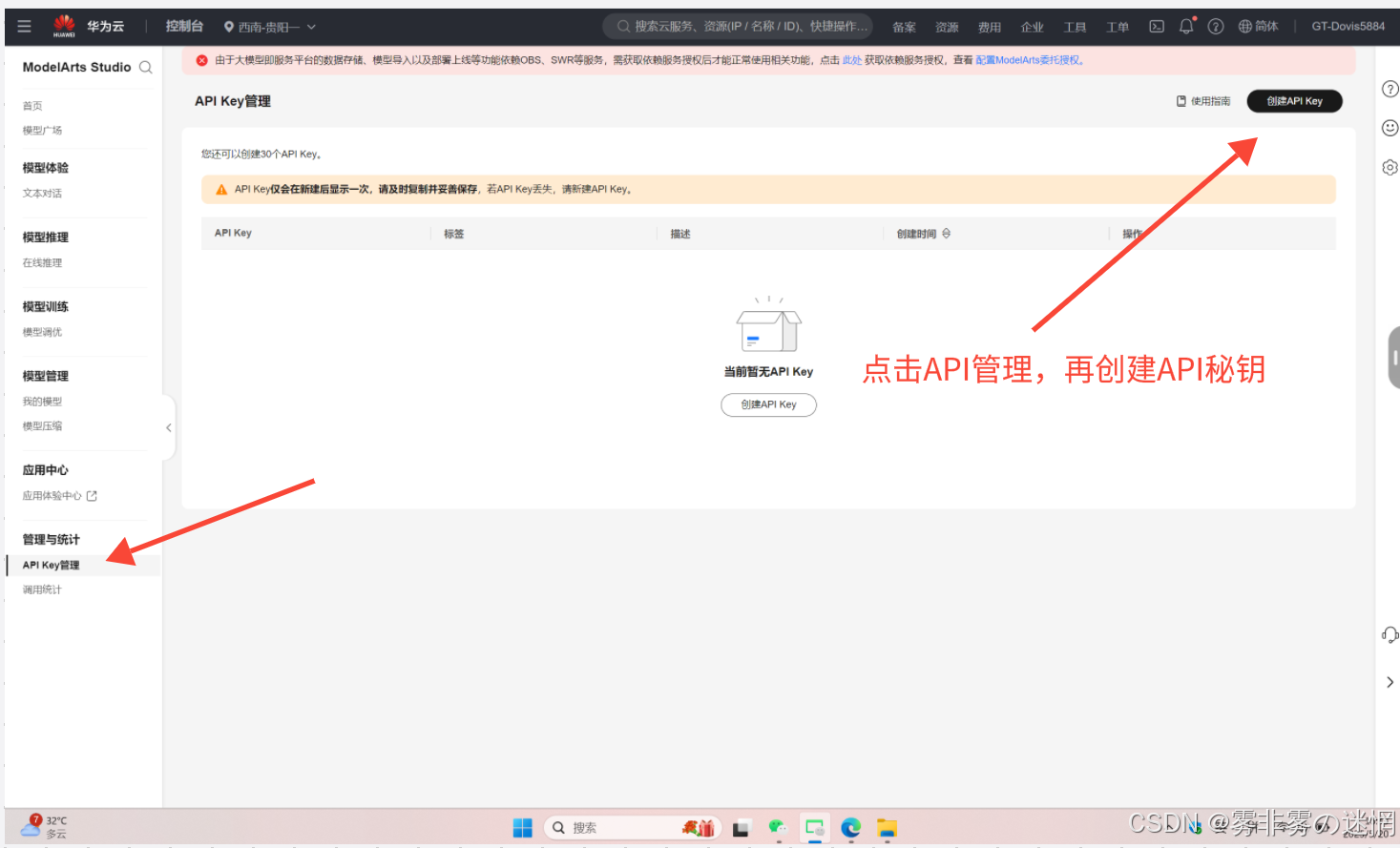Open 调用统计 in sidebar
1400x848 pixels.
[42, 590]
